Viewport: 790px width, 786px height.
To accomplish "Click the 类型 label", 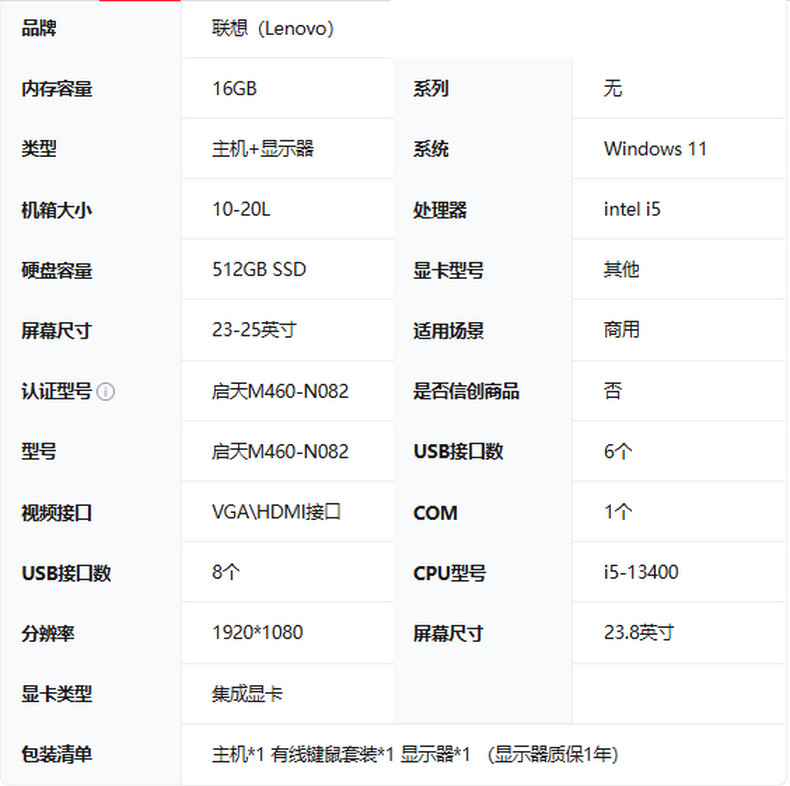I will coord(39,149).
